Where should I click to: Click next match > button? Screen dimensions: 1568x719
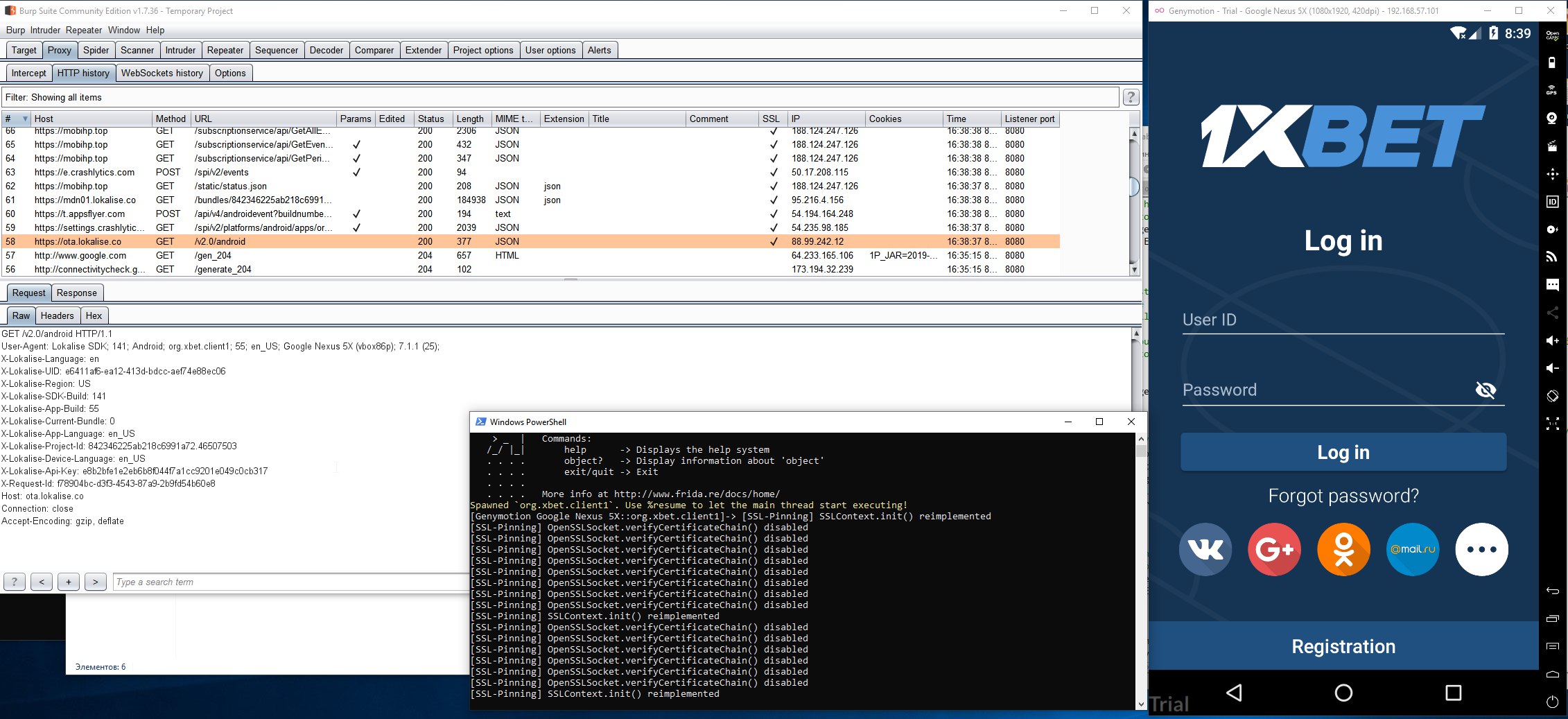[96, 582]
